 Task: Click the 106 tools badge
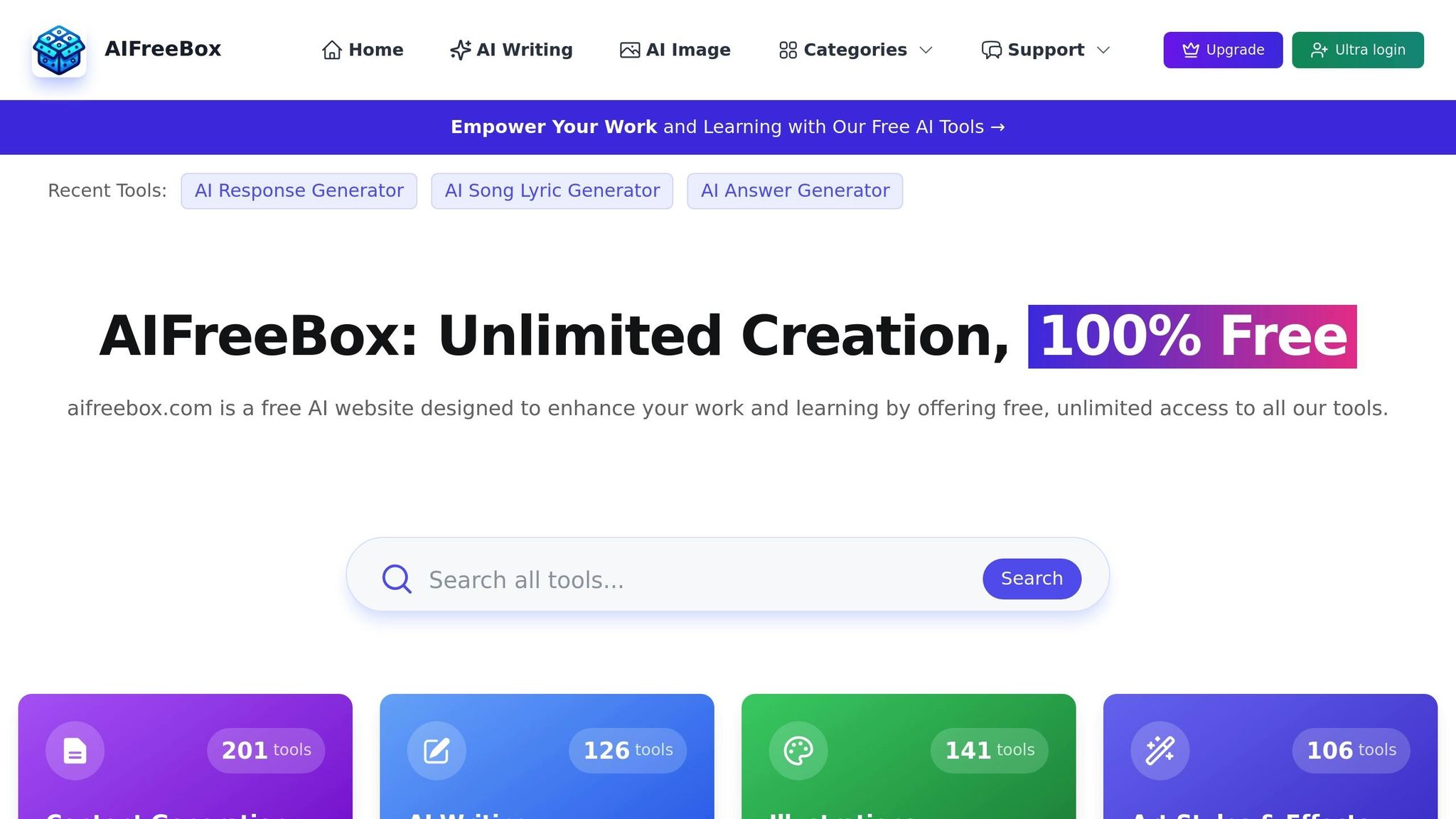point(1351,751)
